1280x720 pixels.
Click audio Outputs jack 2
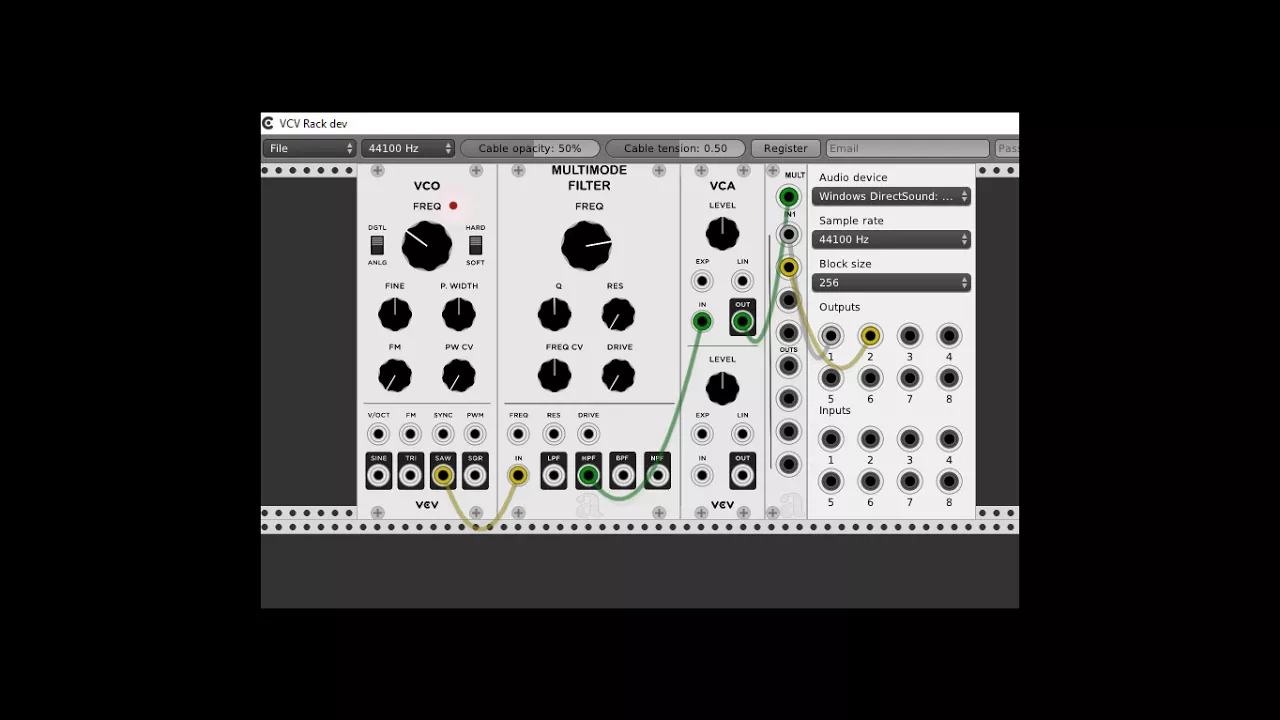coord(870,336)
